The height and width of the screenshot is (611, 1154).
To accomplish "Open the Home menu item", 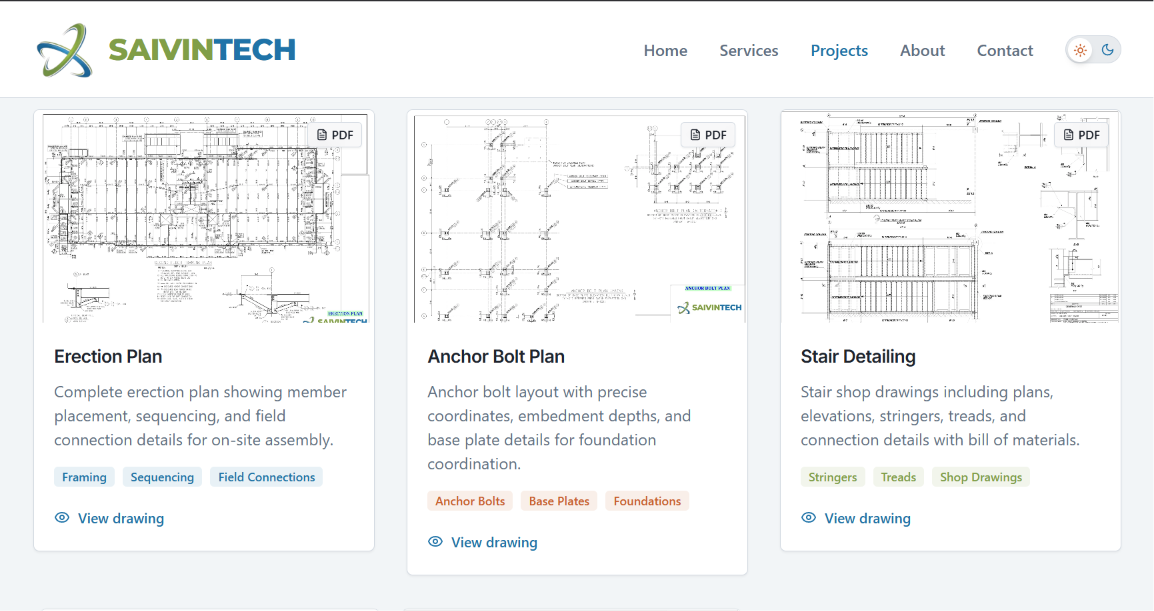I will [665, 50].
